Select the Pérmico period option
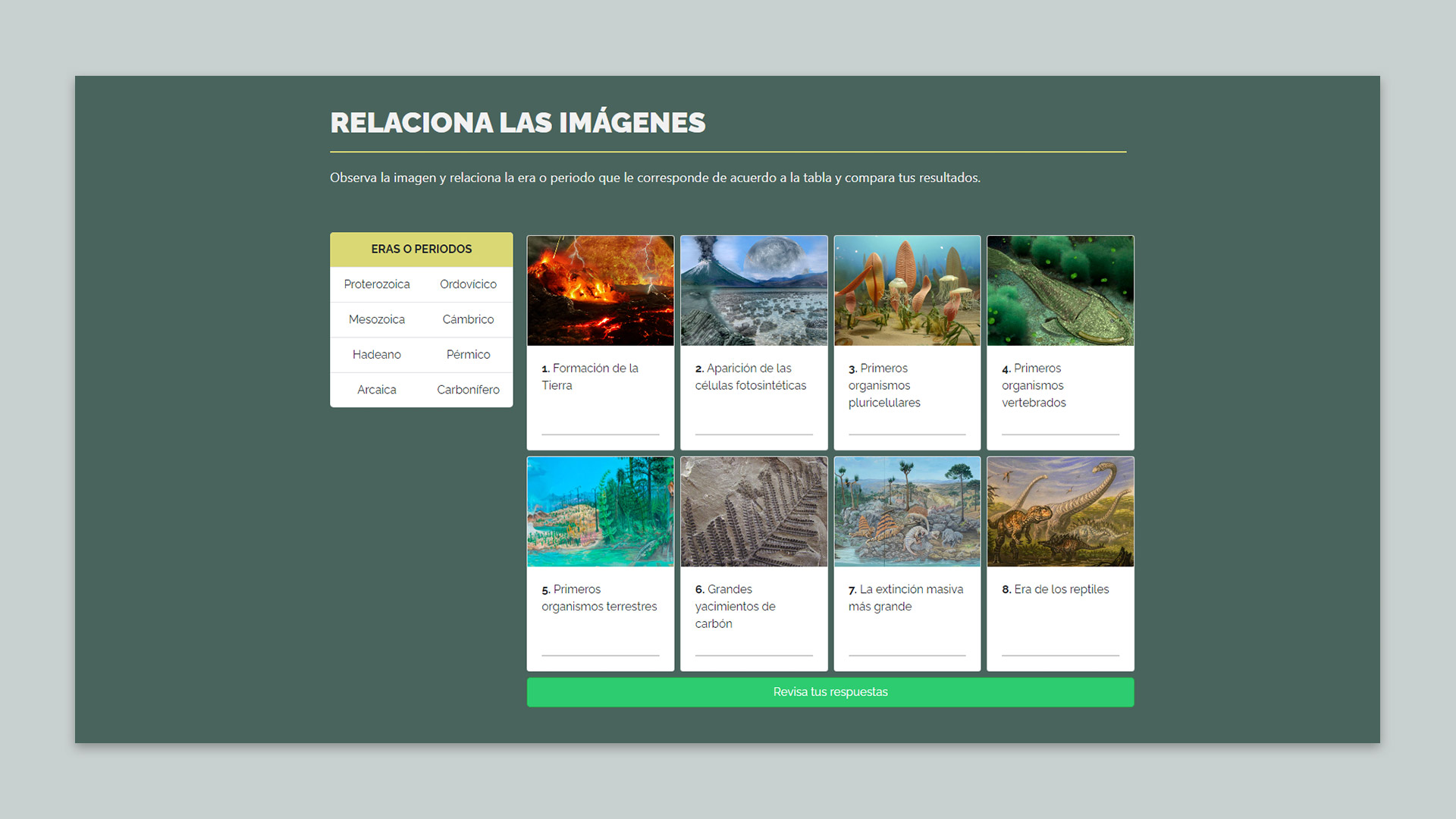Image resolution: width=1456 pixels, height=819 pixels. pos(468,354)
